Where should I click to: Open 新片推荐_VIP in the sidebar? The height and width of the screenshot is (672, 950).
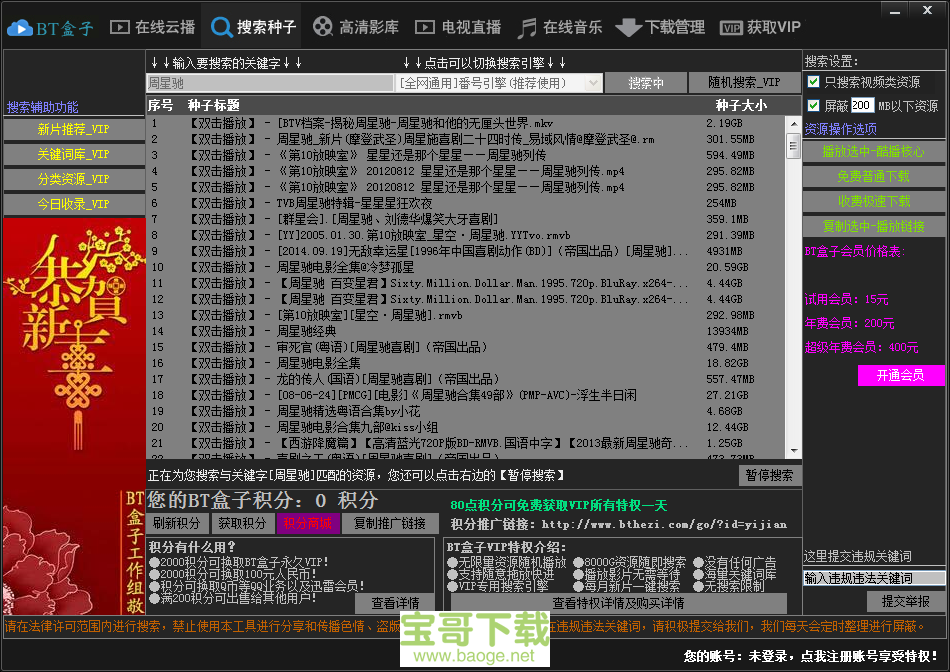coord(73,129)
